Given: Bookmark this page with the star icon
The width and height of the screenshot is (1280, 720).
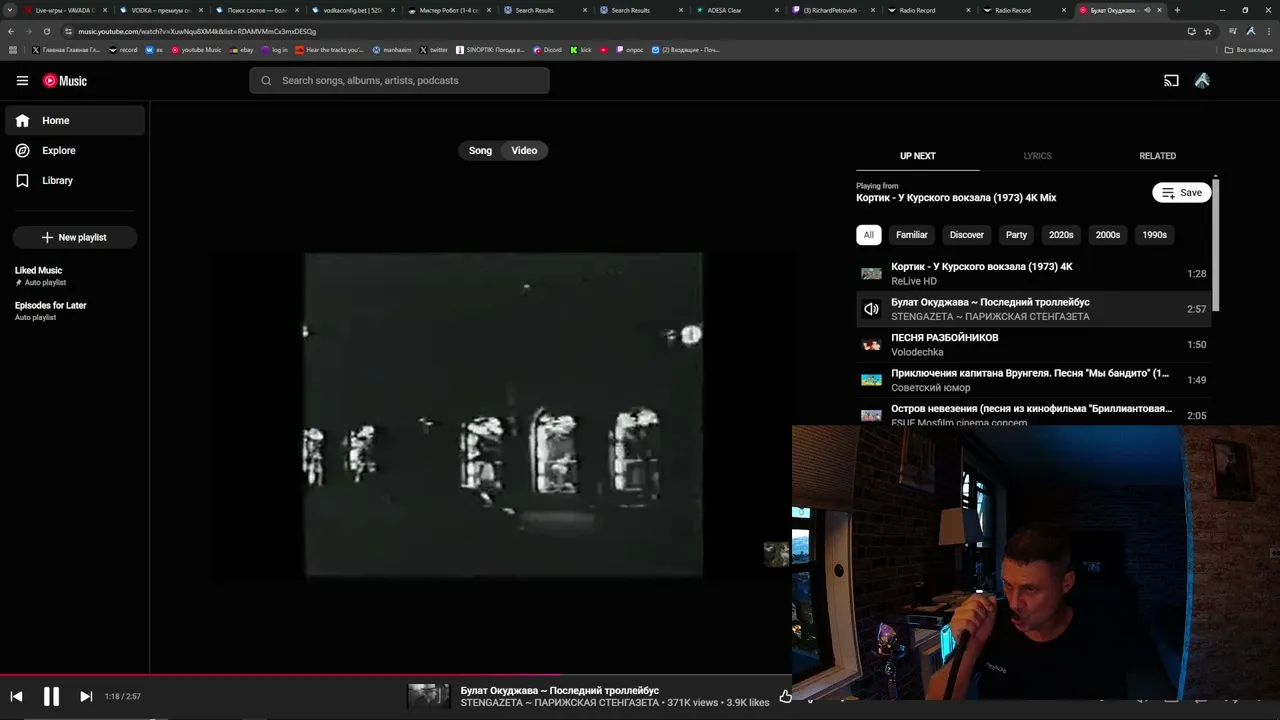Looking at the screenshot, I should 1208,31.
